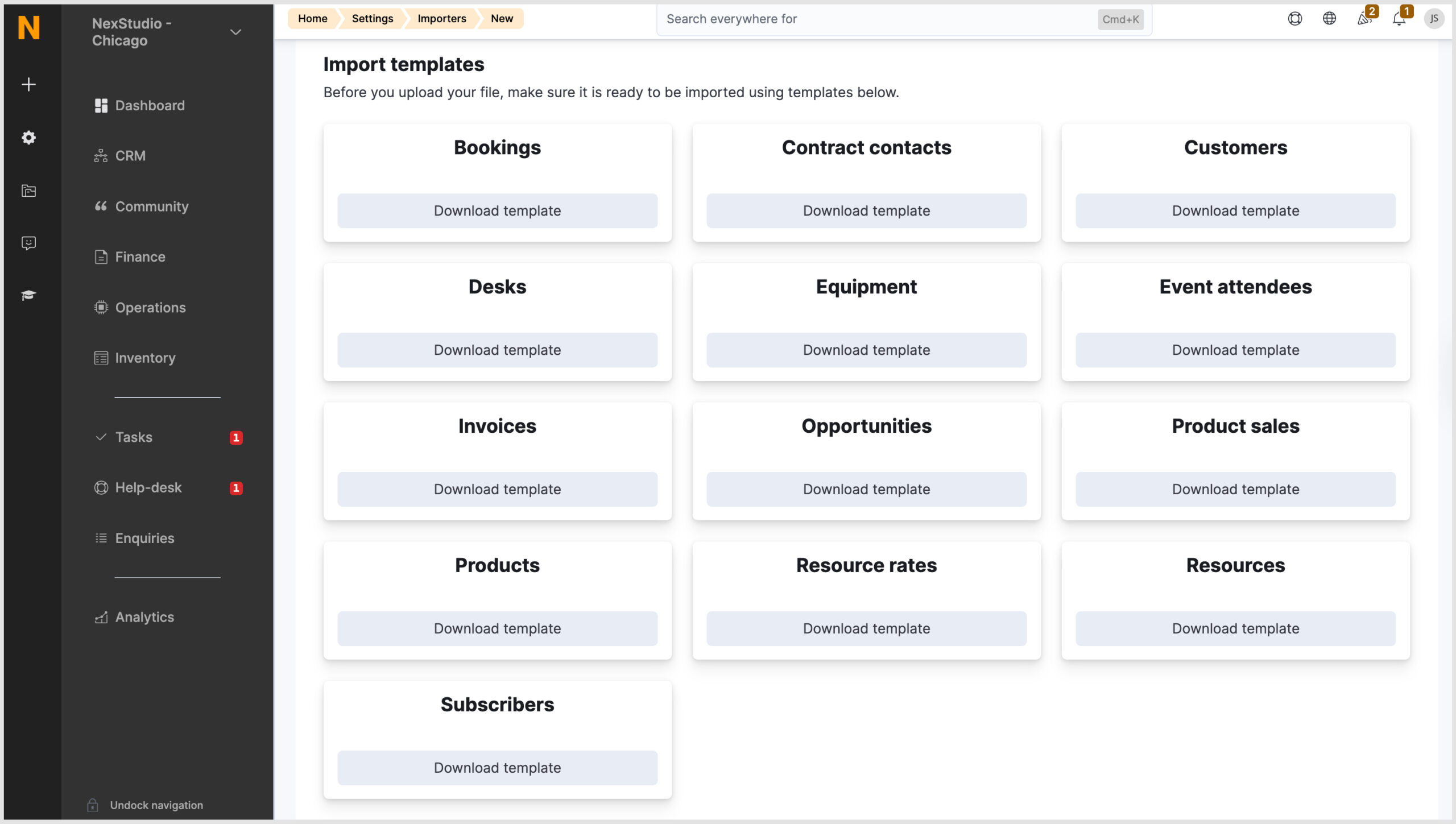
Task: Open the feedback chat bubble icon
Action: point(28,243)
